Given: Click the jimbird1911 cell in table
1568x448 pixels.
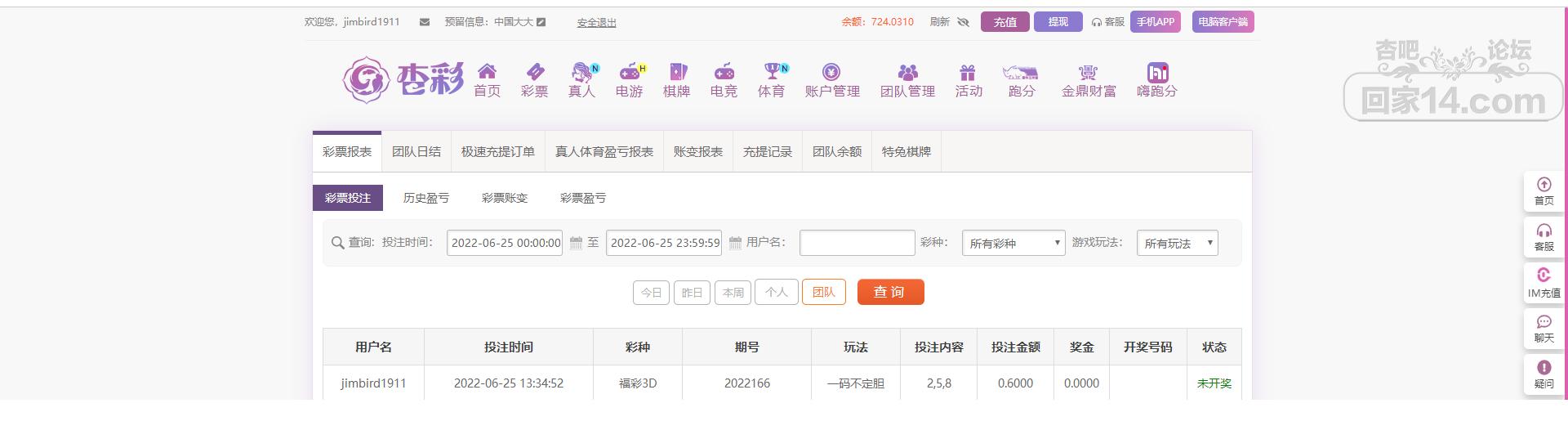Looking at the screenshot, I should tap(373, 383).
